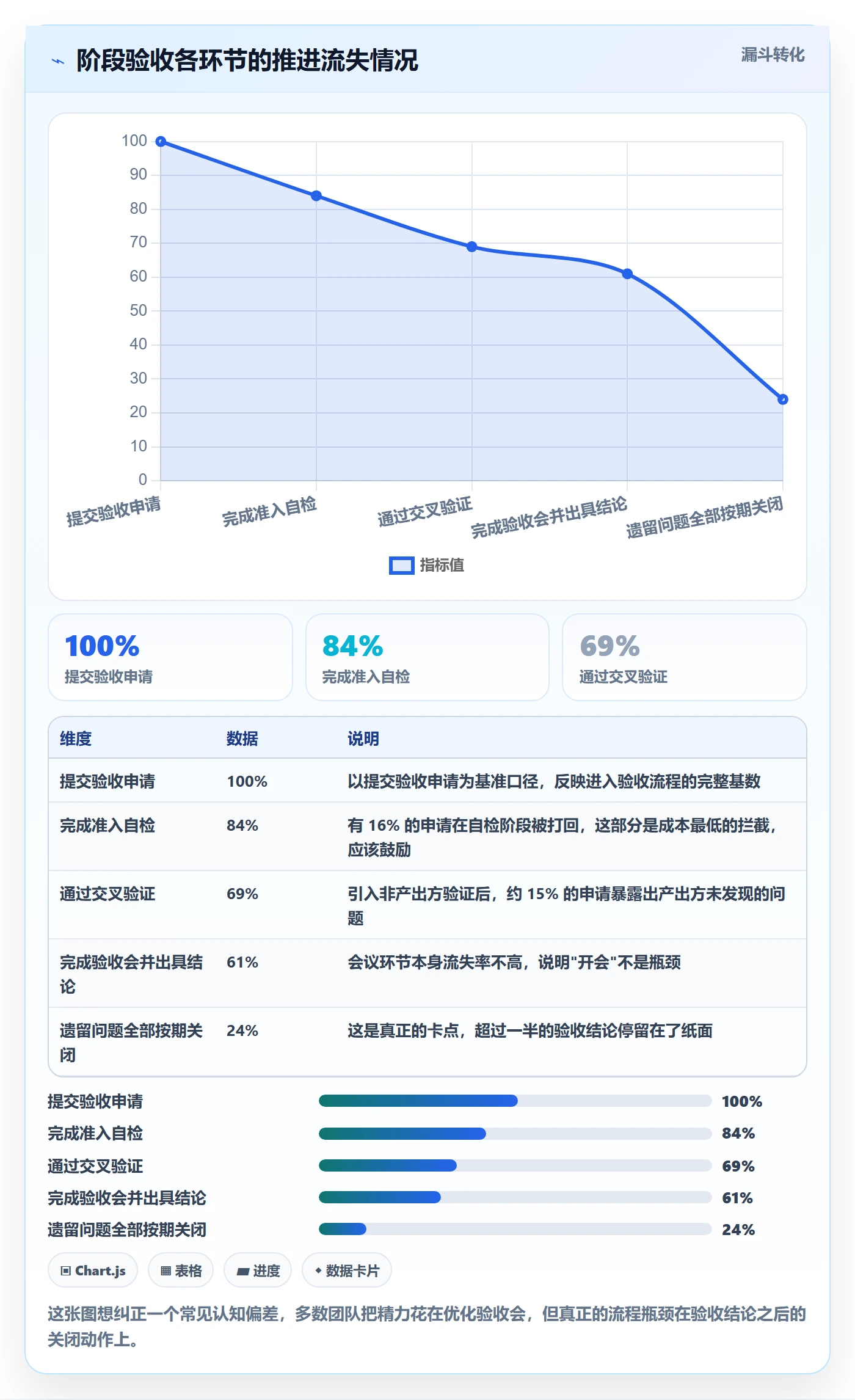Click the 100% 提交验收申请 stat card
Screen dimensions: 855x1400
pyautogui.click(x=170, y=657)
